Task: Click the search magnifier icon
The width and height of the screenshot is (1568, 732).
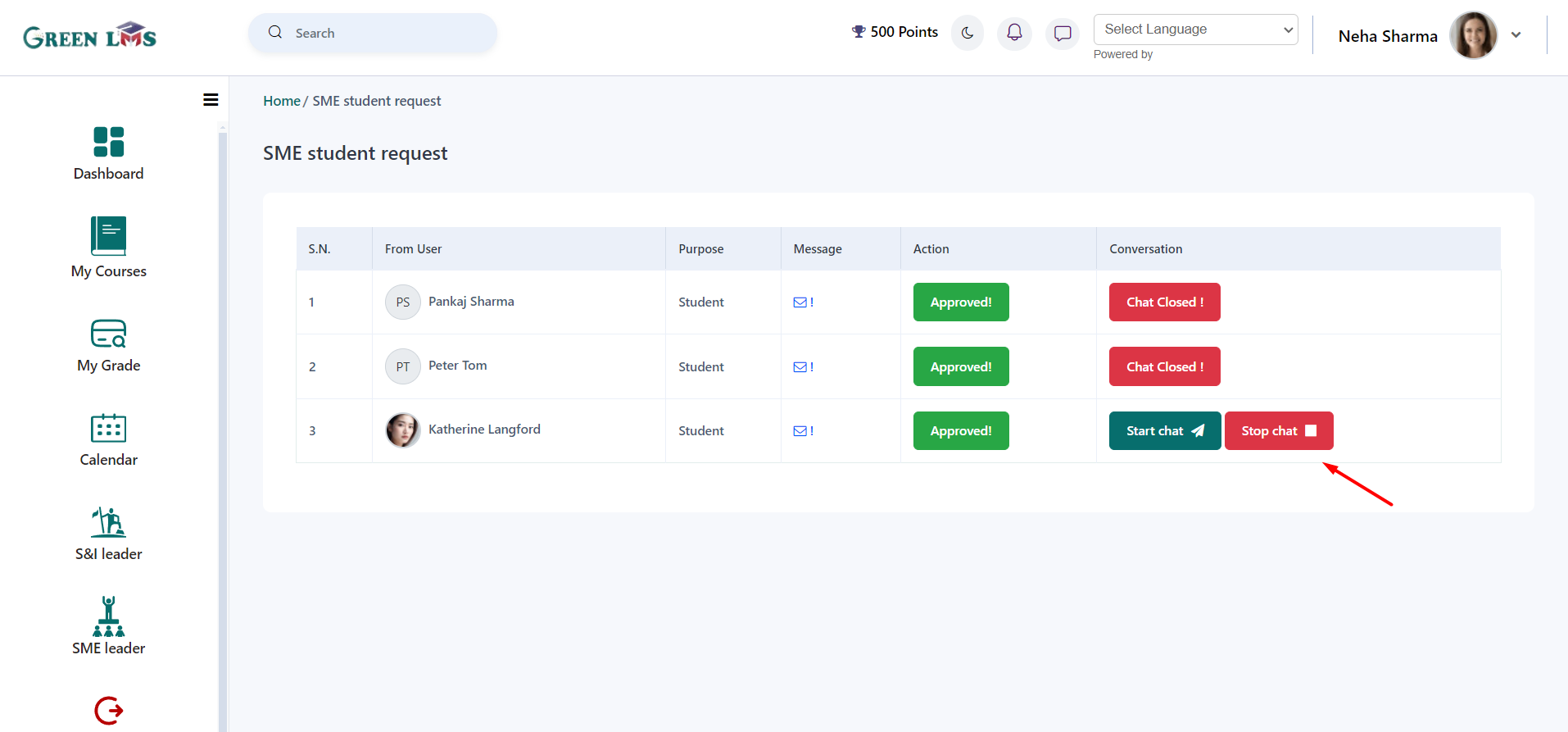Action: click(x=275, y=33)
